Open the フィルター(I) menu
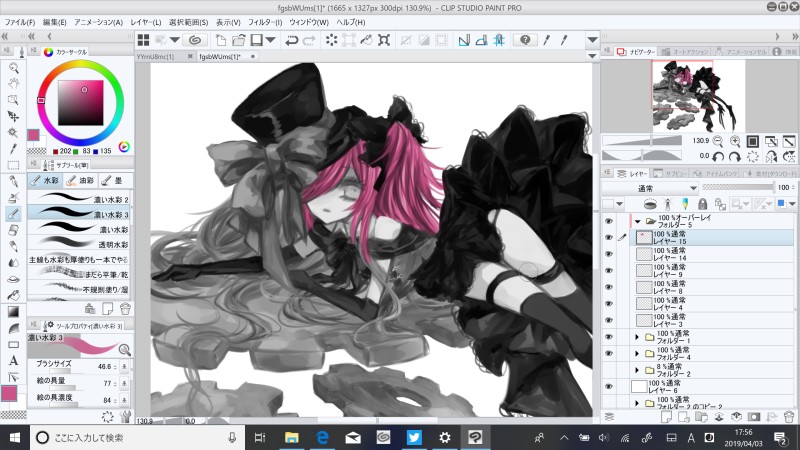Viewport: 800px width, 450px height. tap(265, 22)
